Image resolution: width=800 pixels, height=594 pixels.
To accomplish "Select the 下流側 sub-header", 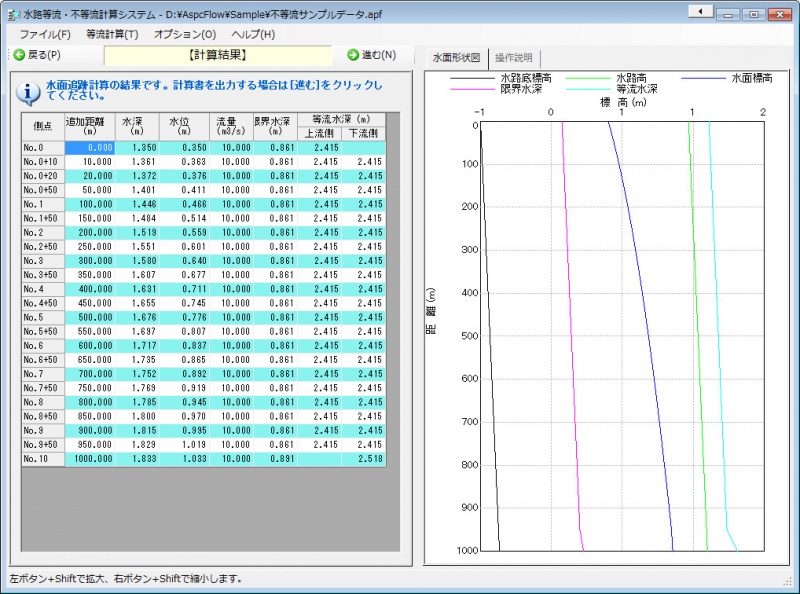I will tap(363, 134).
